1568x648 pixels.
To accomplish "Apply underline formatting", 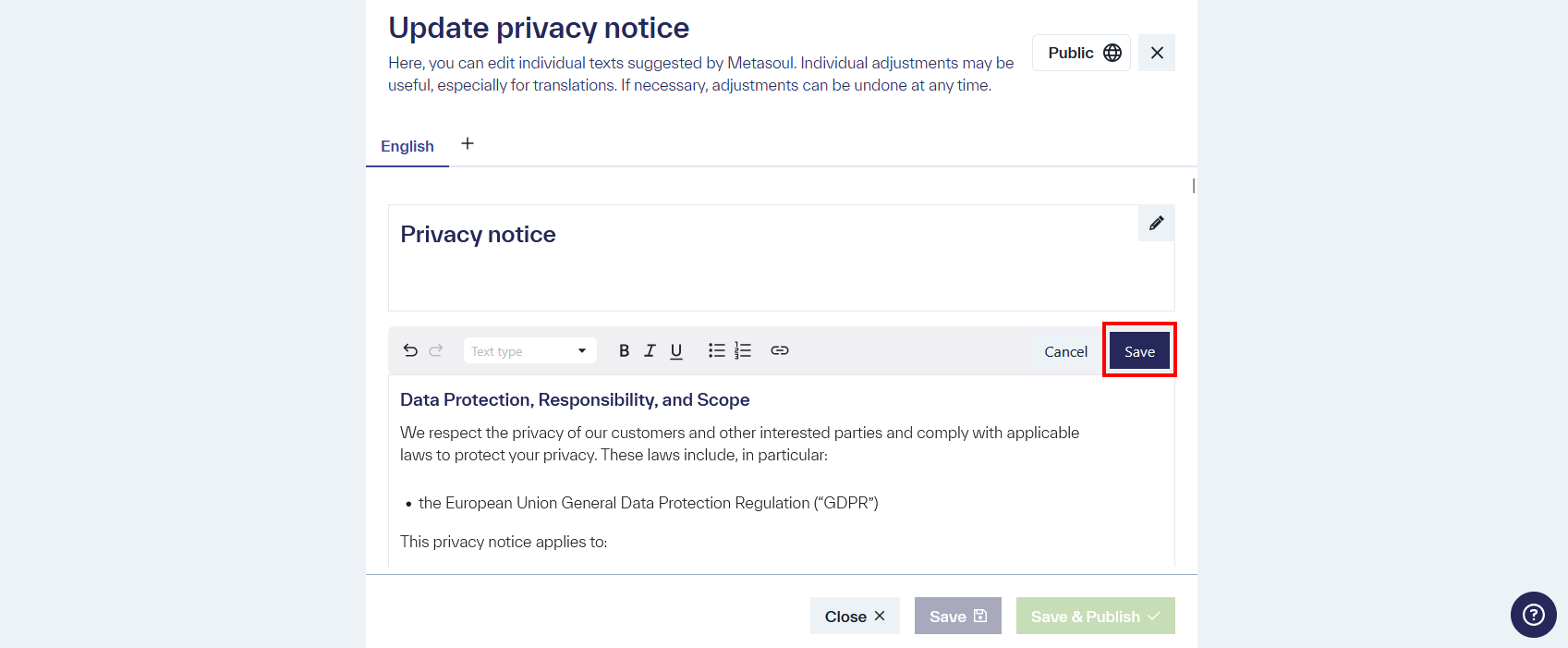I will 676,350.
